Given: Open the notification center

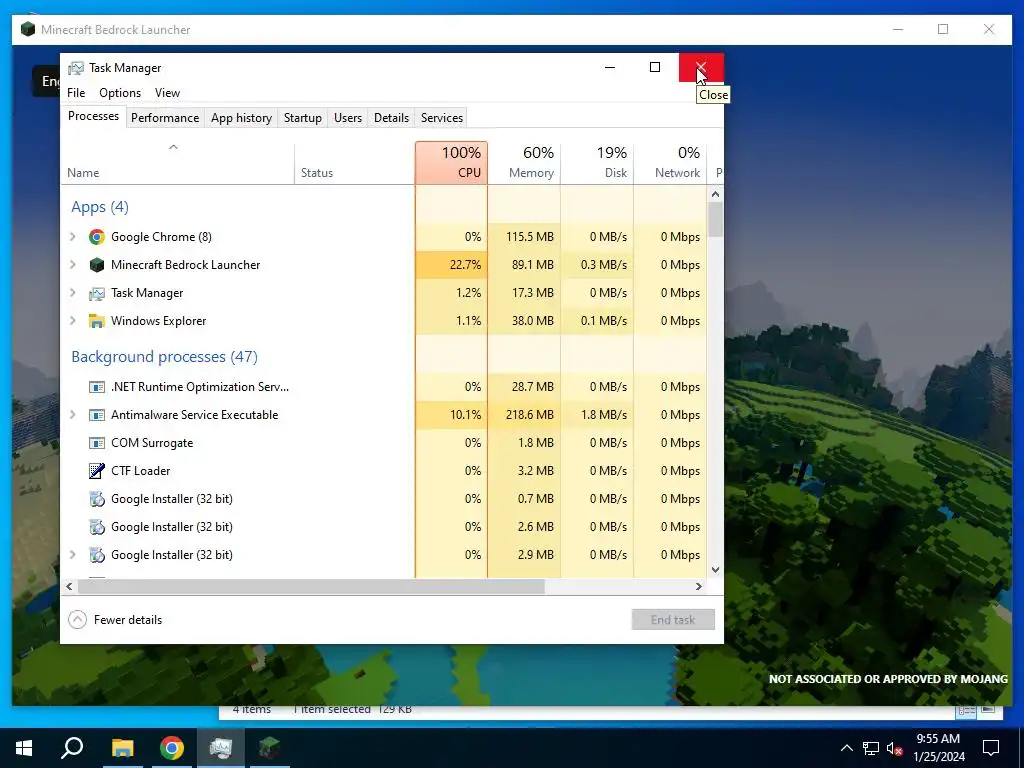Looking at the screenshot, I should click(991, 748).
